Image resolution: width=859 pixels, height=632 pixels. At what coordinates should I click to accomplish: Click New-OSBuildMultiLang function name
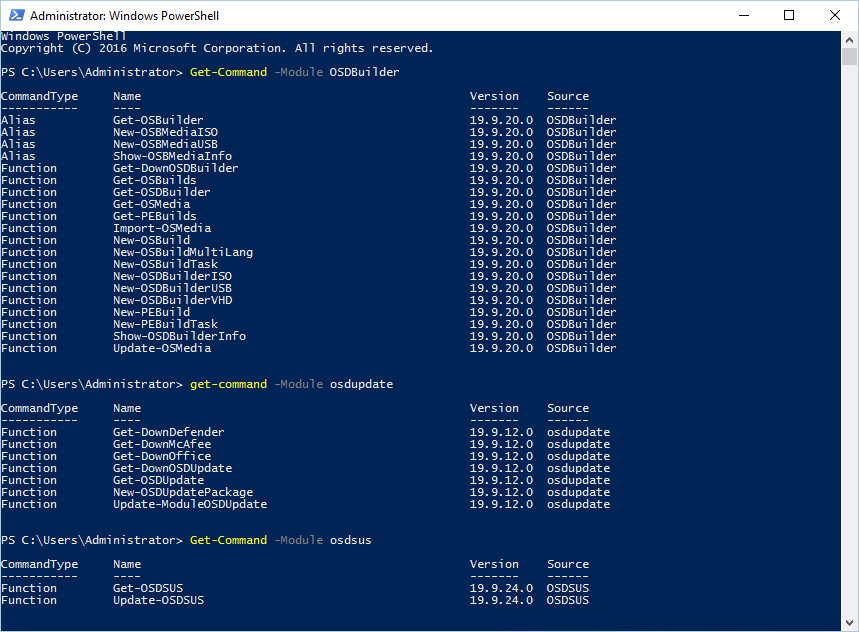click(x=183, y=252)
